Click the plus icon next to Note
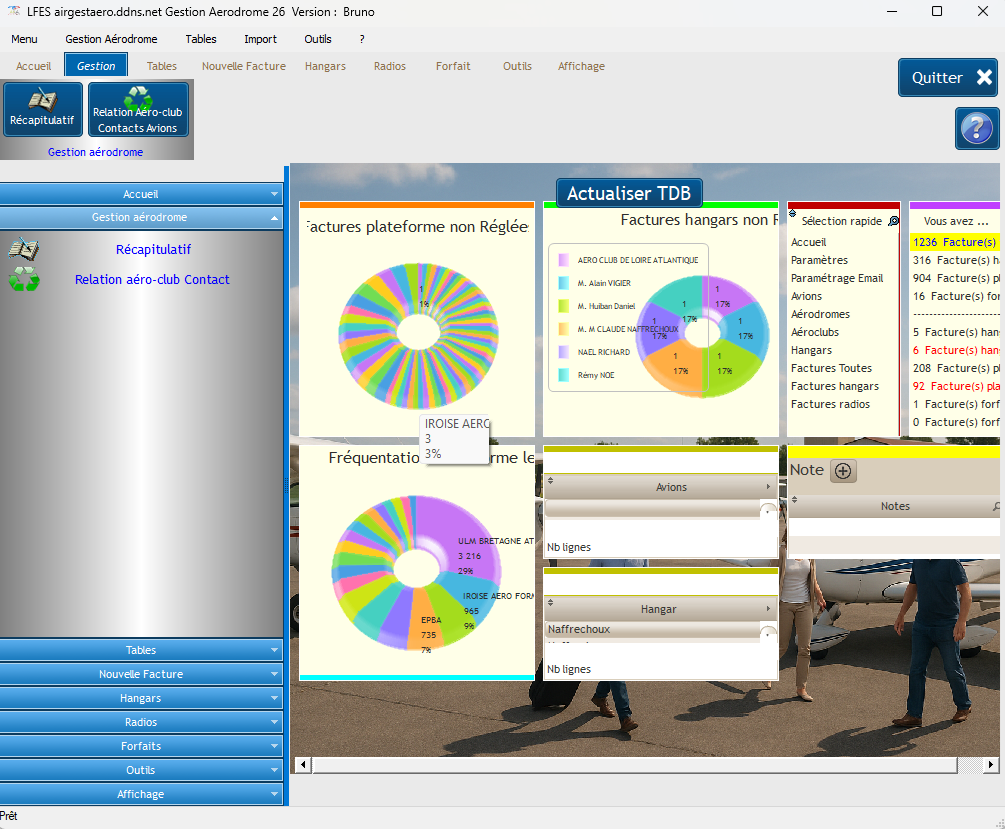The width and height of the screenshot is (1005, 829). click(843, 471)
